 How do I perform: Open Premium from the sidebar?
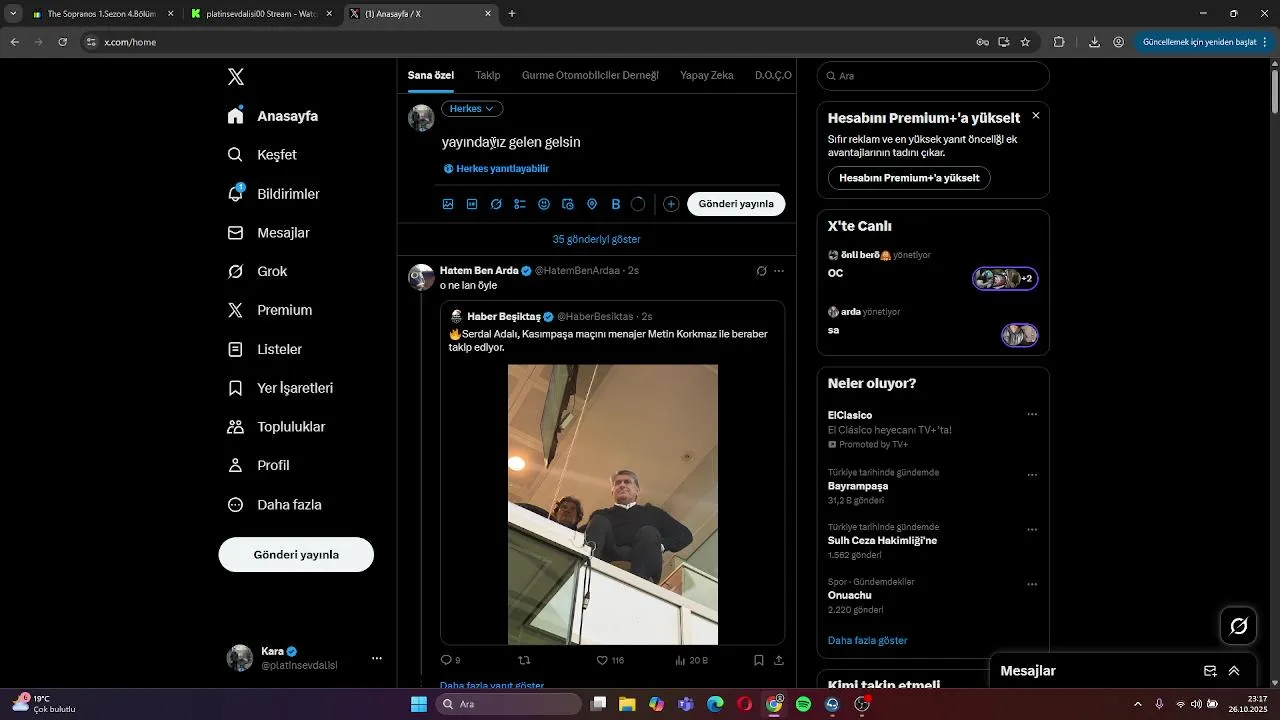270,310
